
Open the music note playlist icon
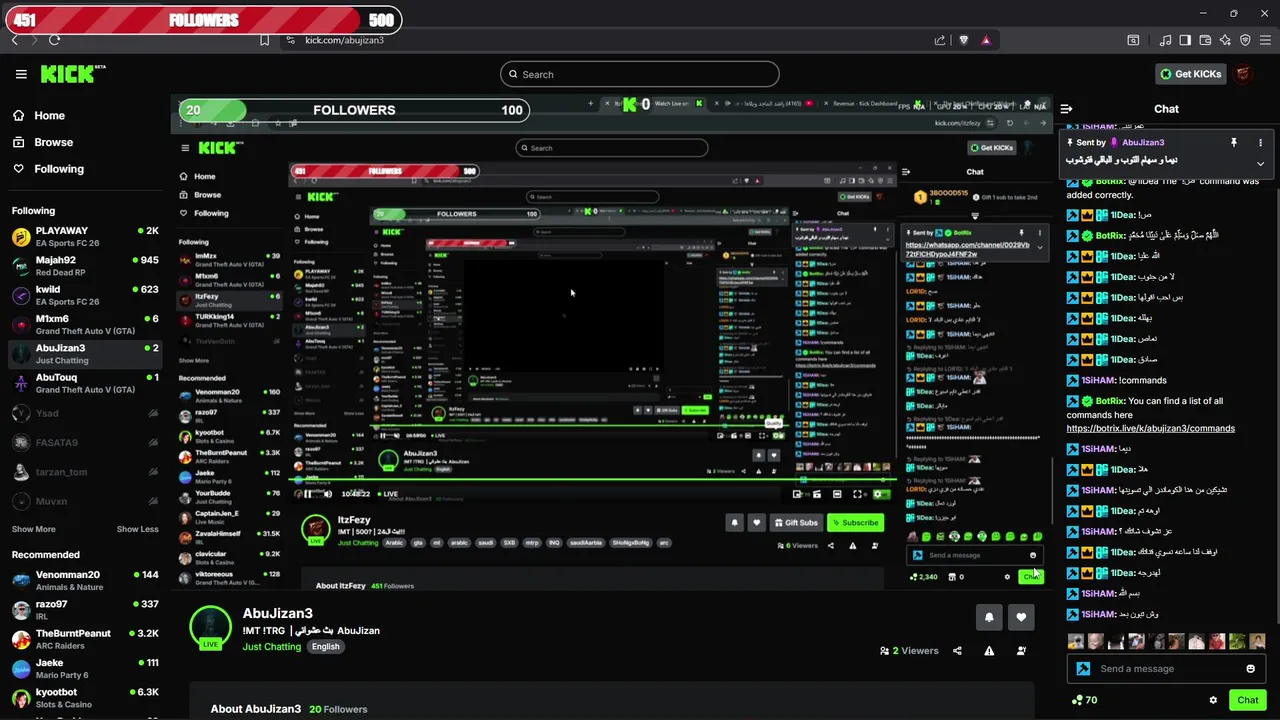click(1165, 40)
